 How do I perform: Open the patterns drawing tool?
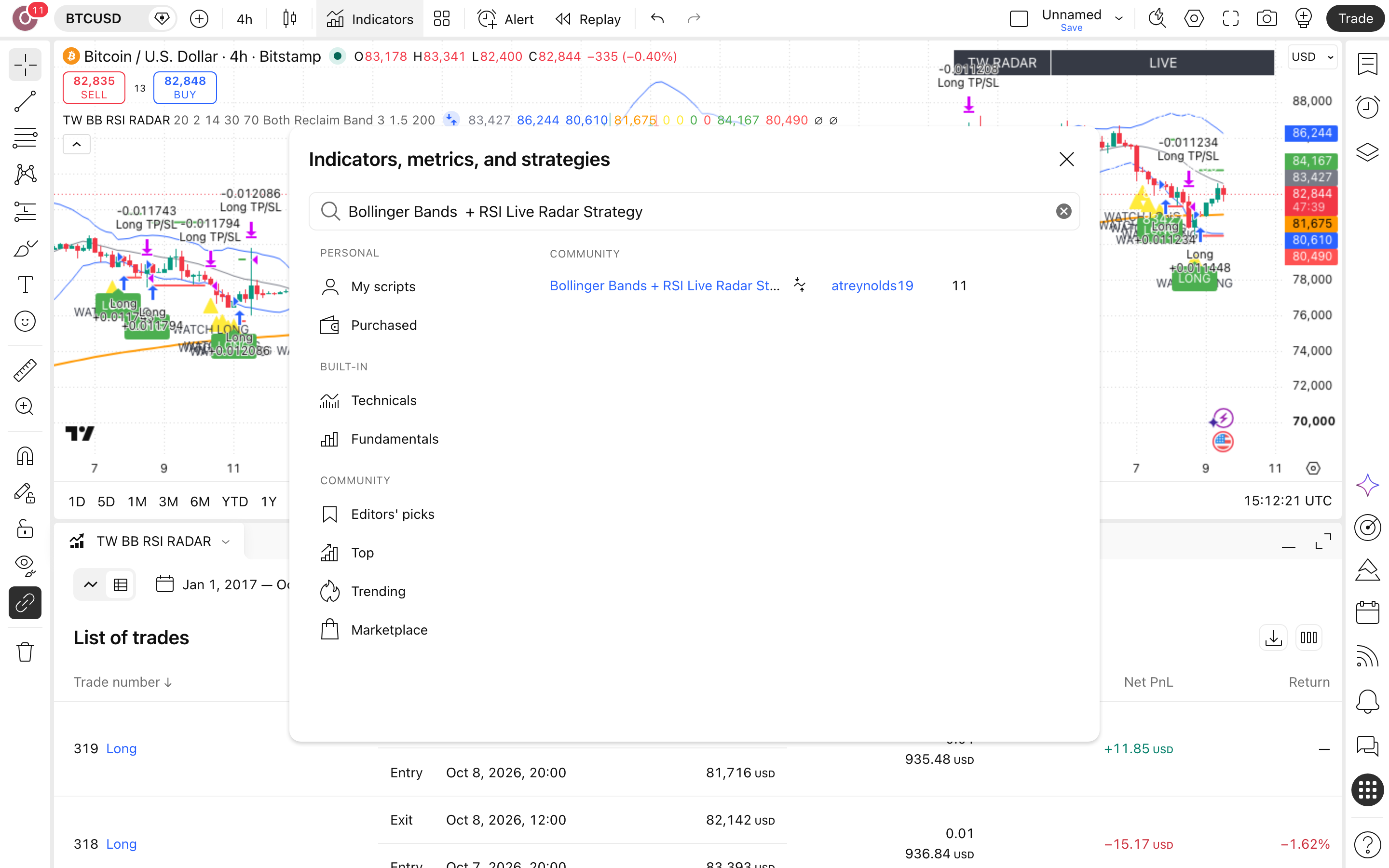tap(25, 175)
